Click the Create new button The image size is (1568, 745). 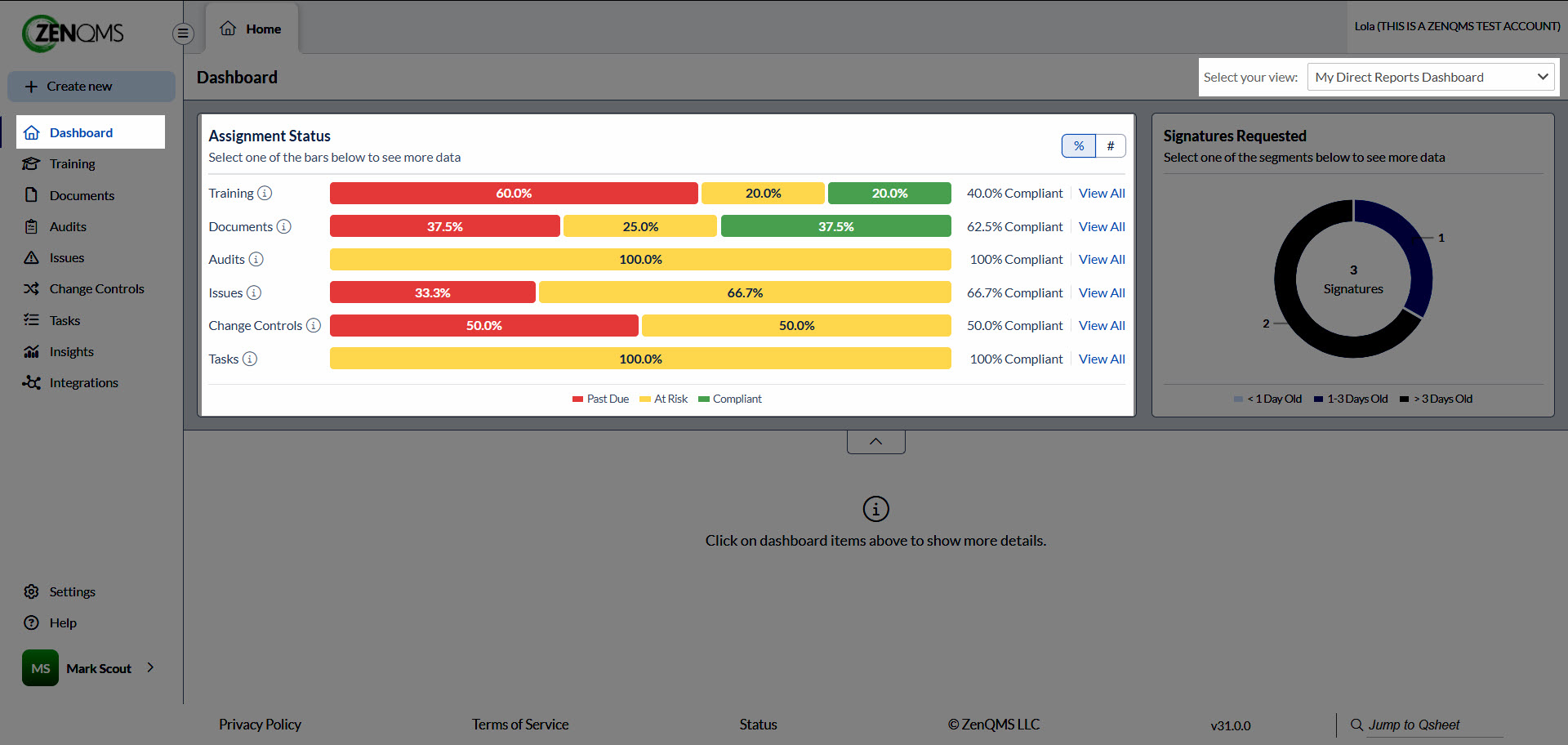tap(91, 87)
